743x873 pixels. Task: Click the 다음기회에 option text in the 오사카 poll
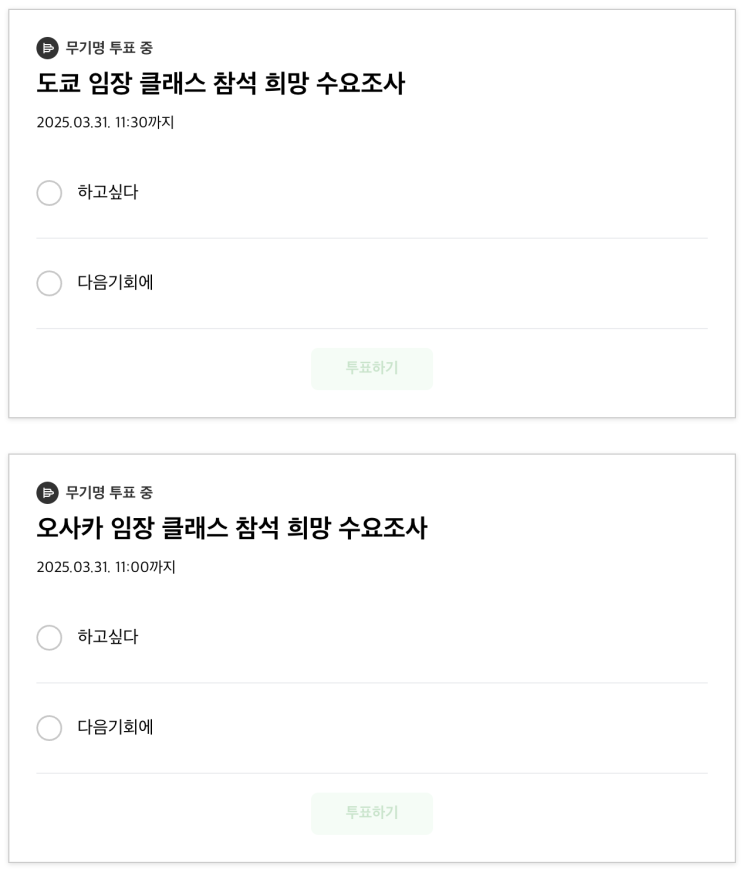[x=115, y=728]
